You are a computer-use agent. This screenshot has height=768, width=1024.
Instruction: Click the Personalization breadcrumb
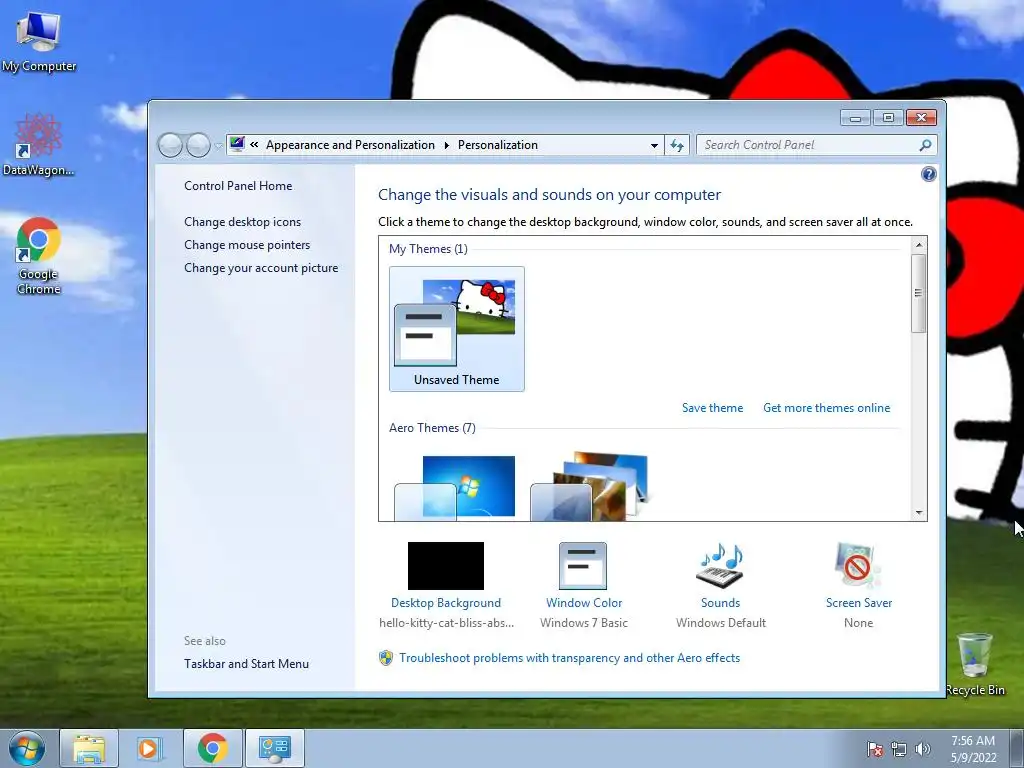498,145
